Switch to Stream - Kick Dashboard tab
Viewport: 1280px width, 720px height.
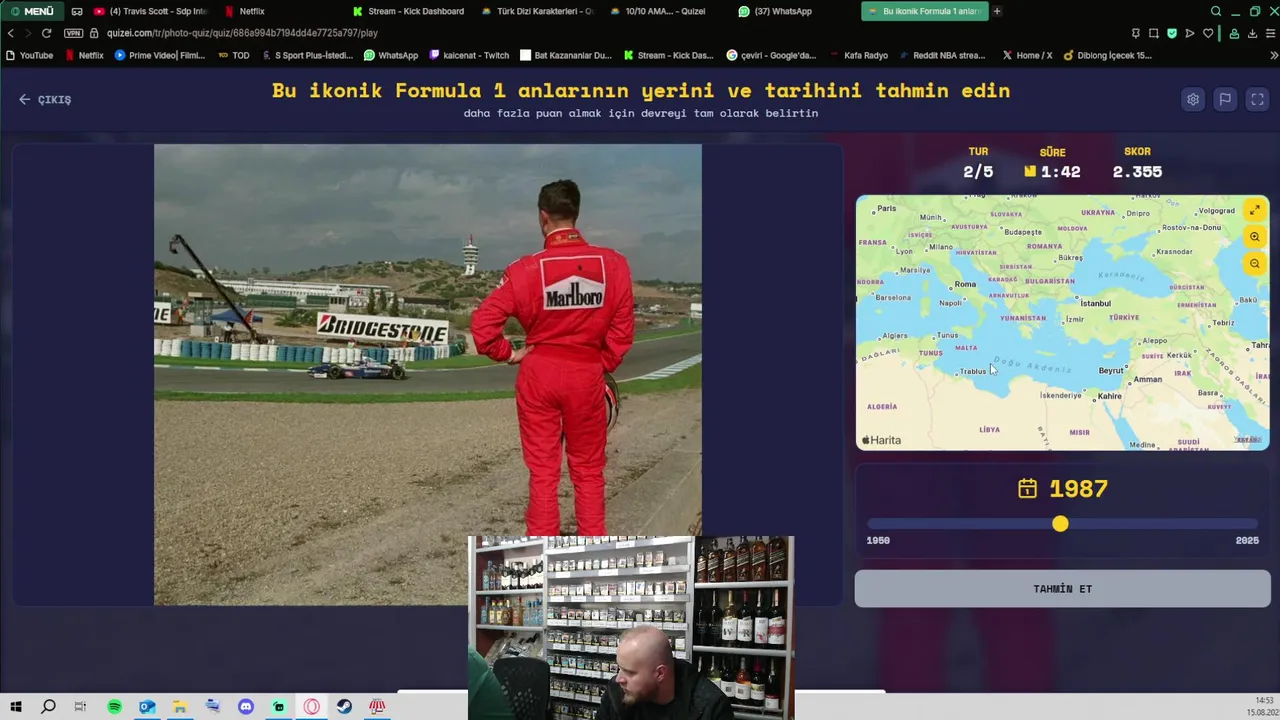[408, 11]
